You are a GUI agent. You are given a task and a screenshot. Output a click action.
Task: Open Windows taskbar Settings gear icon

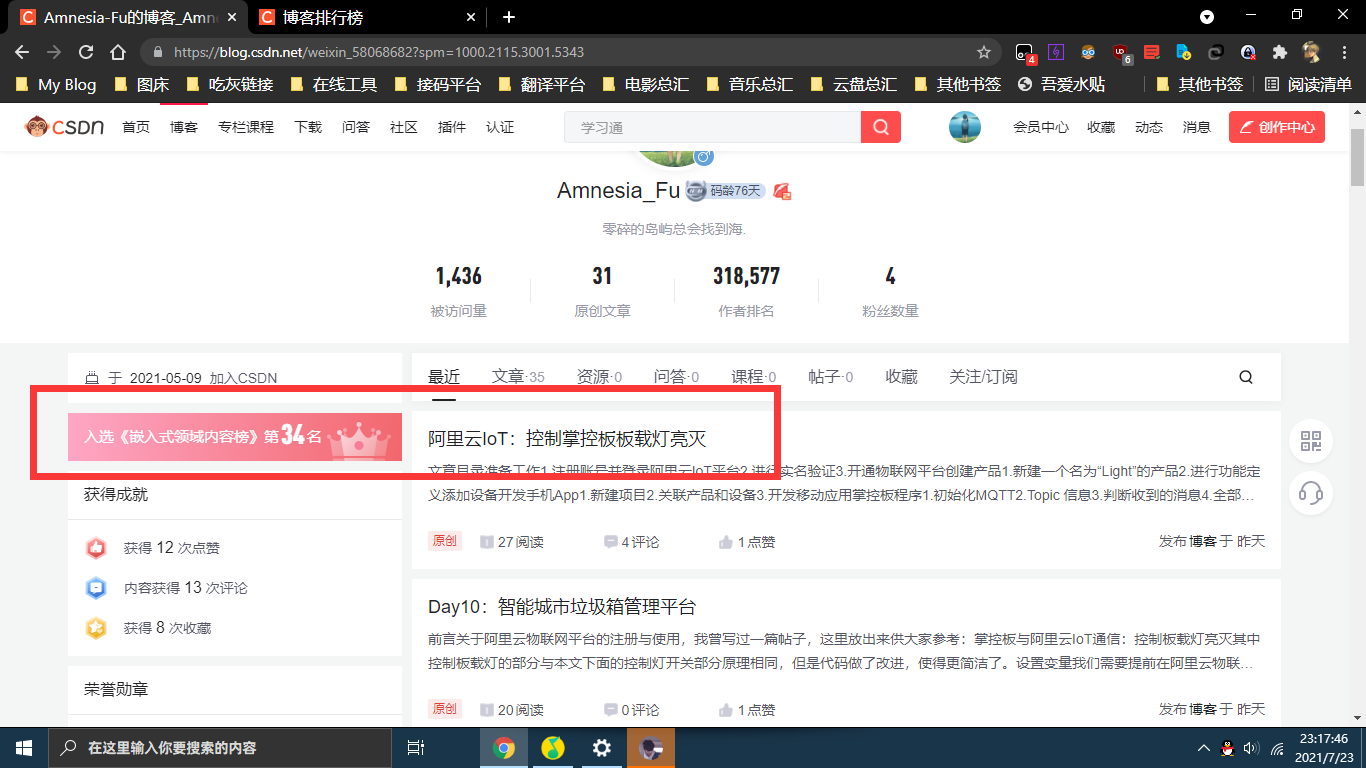click(x=601, y=748)
